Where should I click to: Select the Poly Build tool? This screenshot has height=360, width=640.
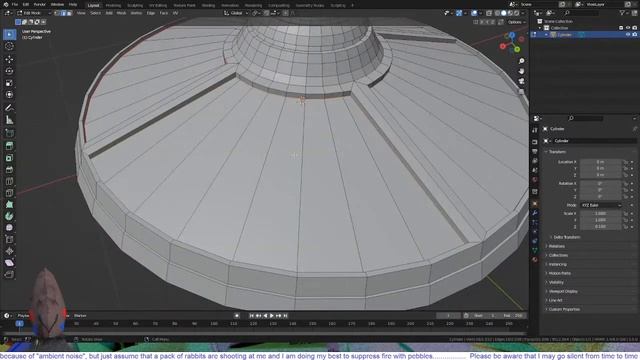9,204
